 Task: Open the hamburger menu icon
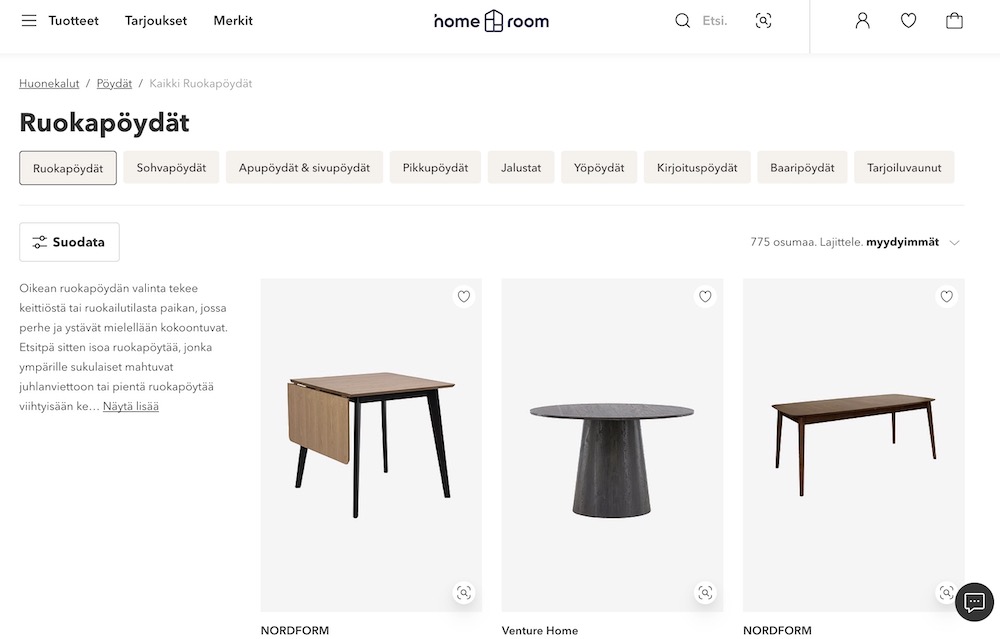click(x=29, y=21)
